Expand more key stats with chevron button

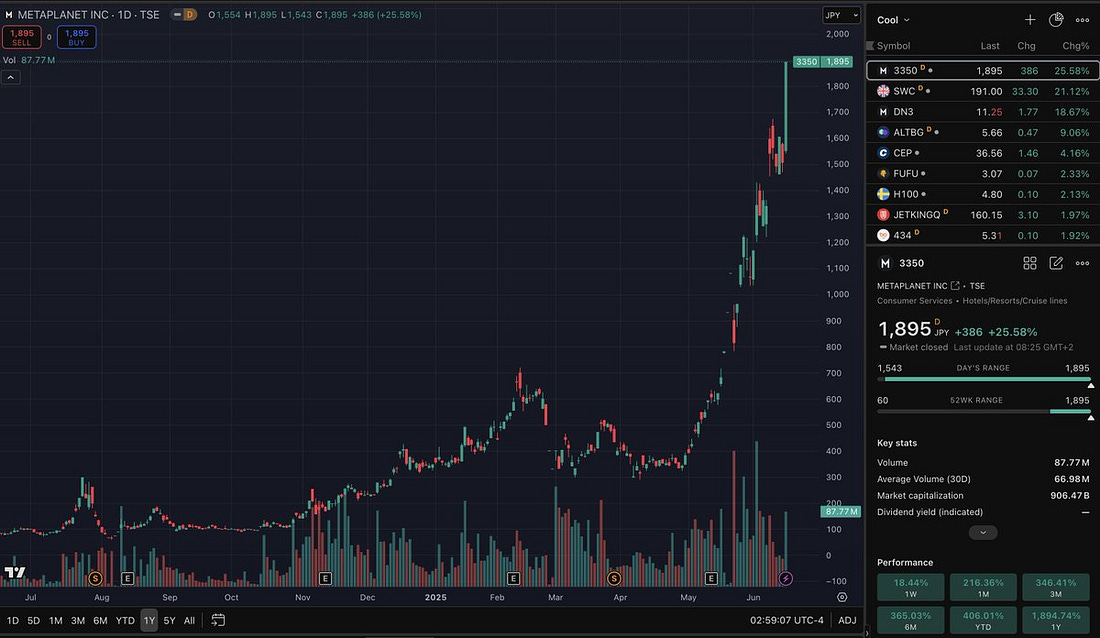[983, 533]
